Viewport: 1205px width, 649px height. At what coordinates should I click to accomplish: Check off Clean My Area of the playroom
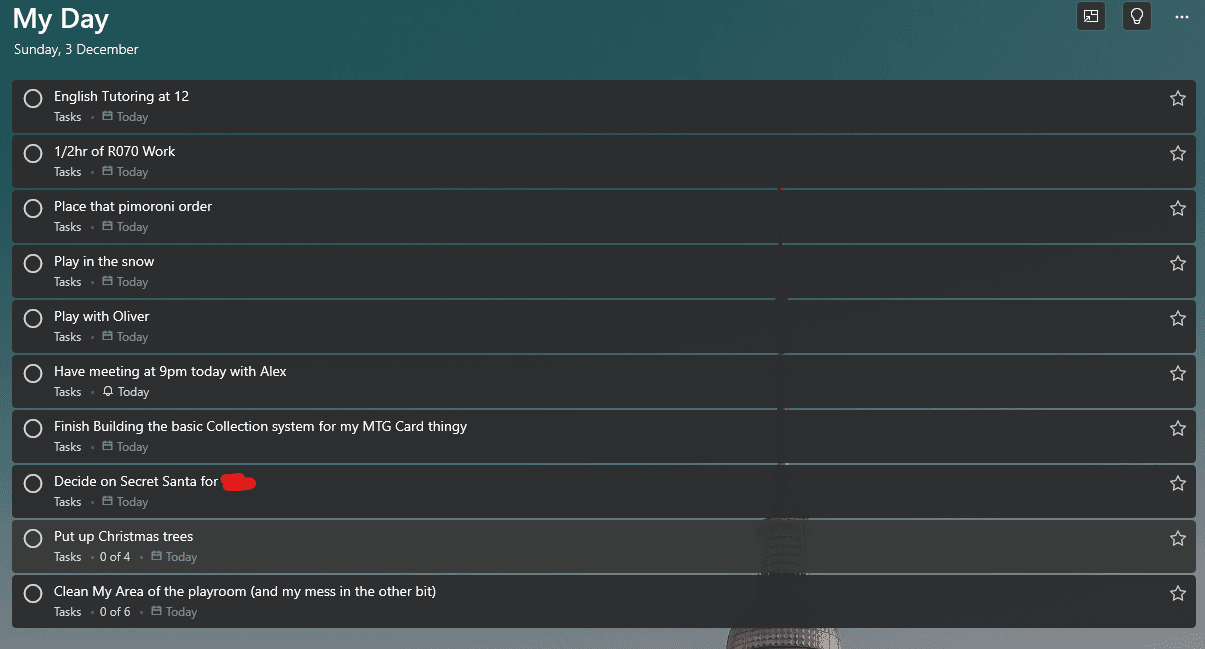point(33,593)
